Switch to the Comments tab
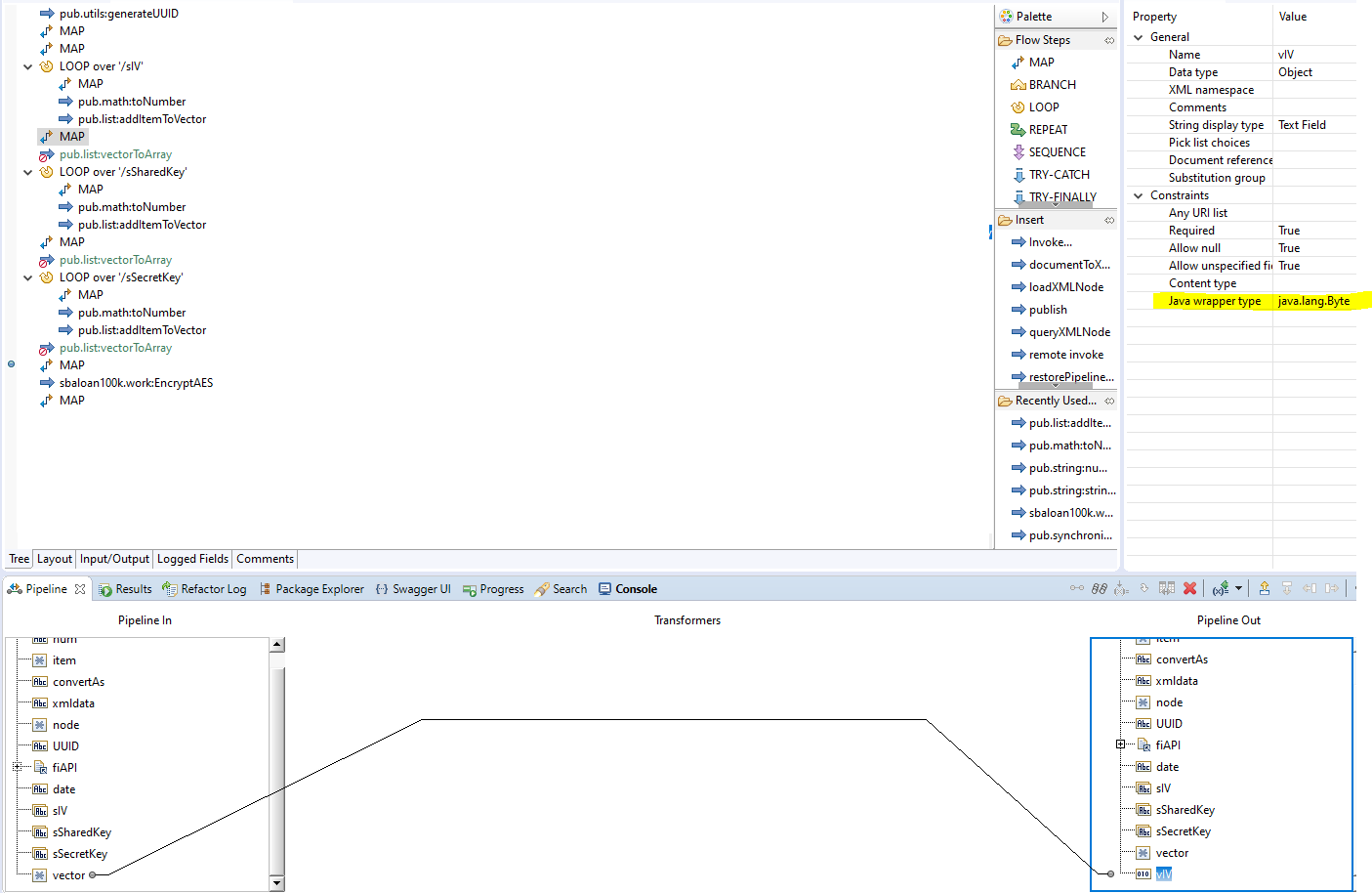 [x=265, y=559]
